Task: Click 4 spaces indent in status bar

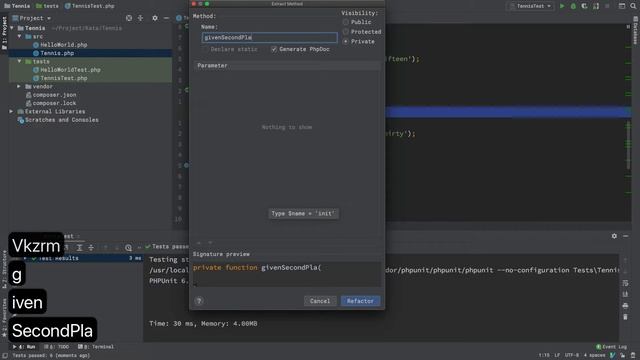Action: click(x=594, y=356)
